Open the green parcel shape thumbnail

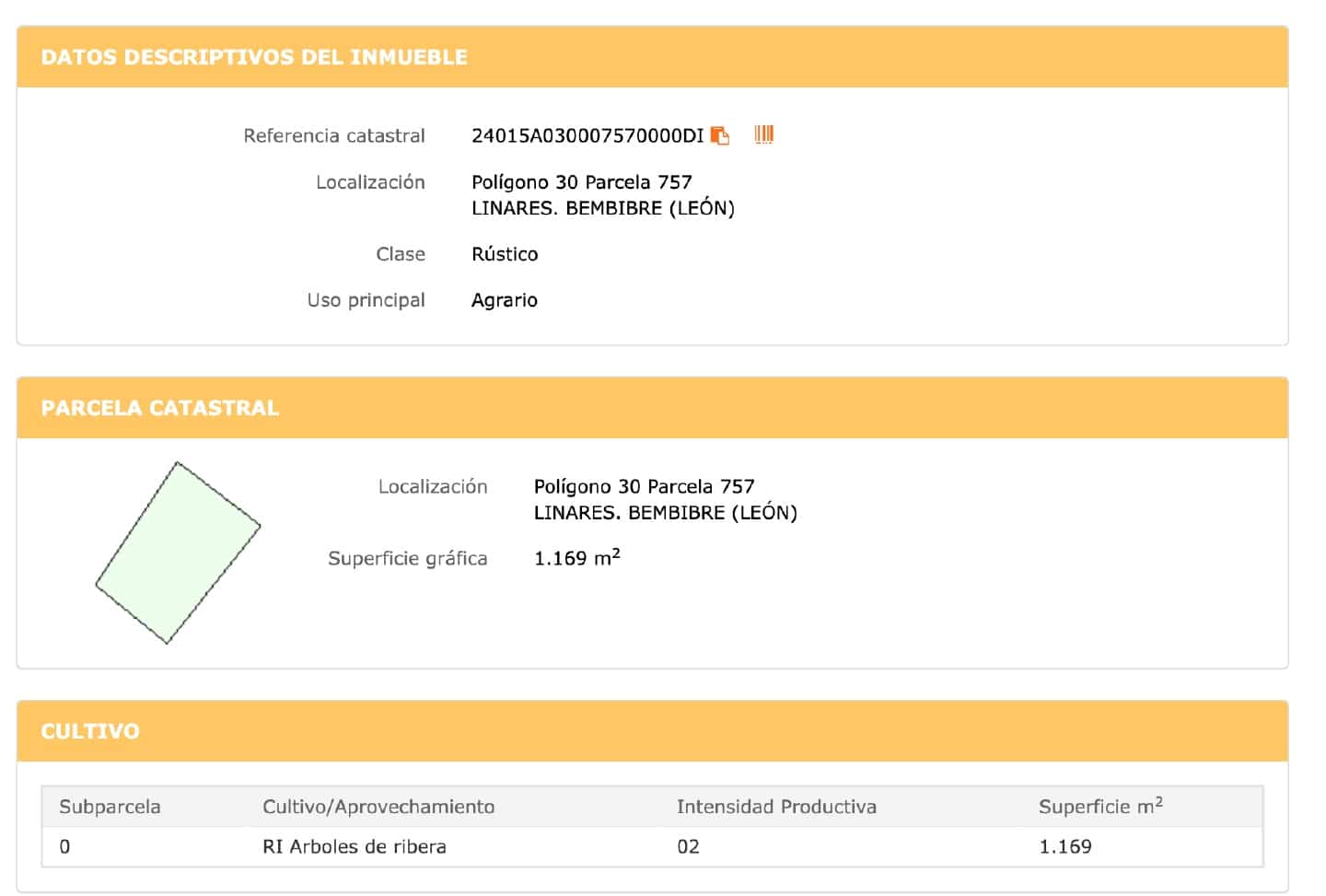pos(178,553)
